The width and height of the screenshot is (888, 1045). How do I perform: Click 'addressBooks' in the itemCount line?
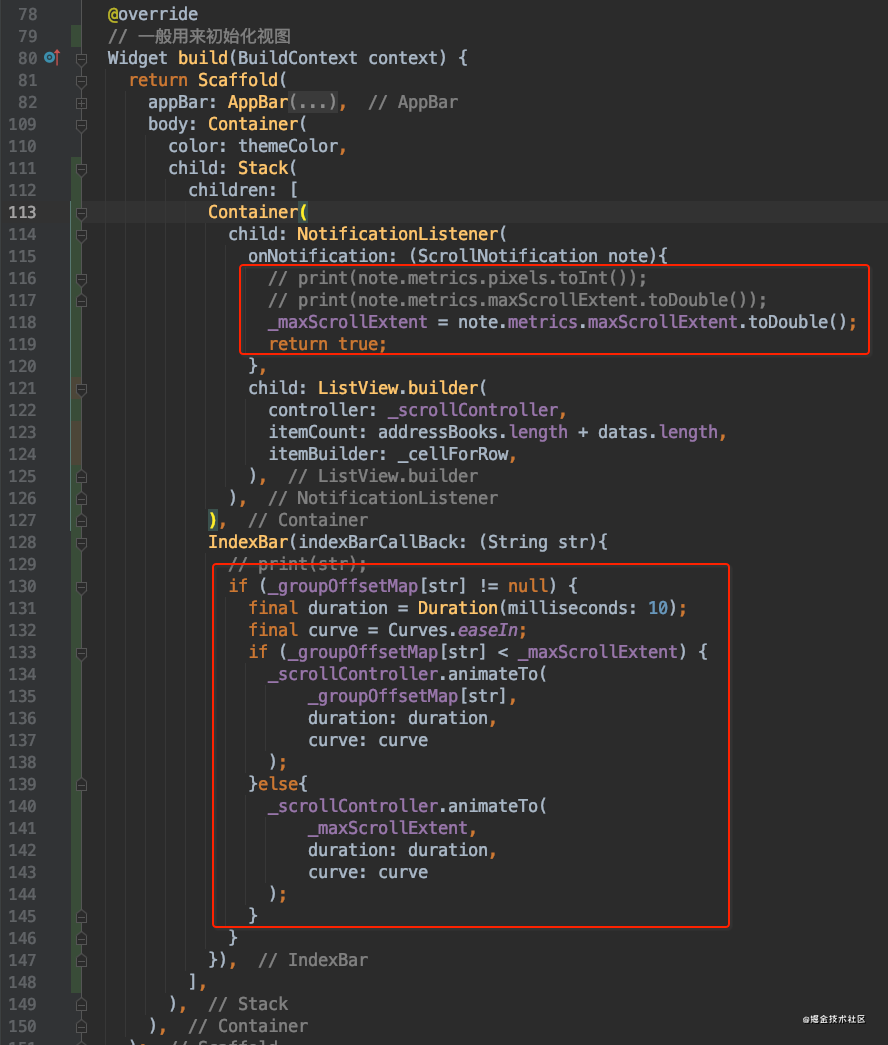click(x=437, y=432)
